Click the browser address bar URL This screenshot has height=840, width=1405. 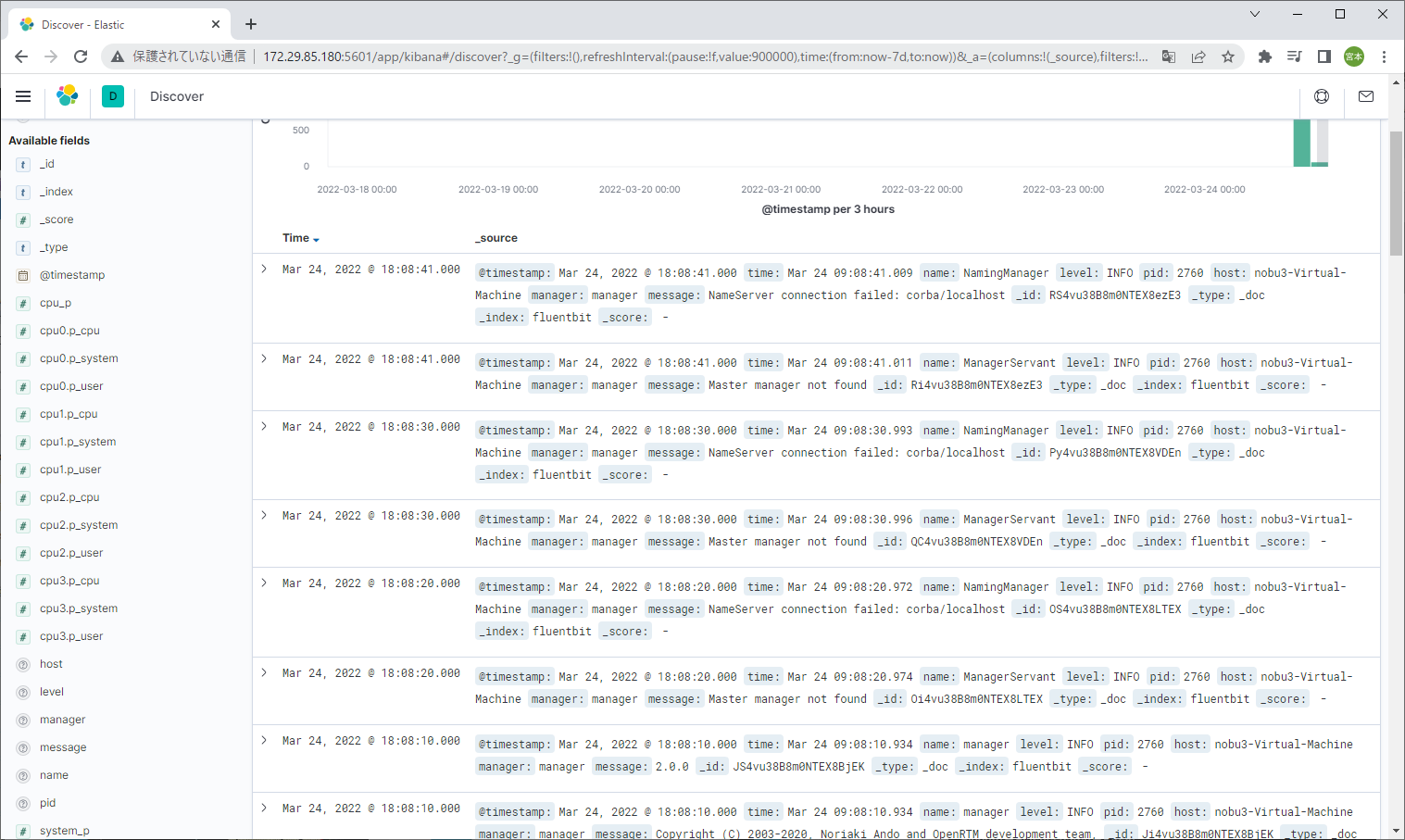pos(705,56)
